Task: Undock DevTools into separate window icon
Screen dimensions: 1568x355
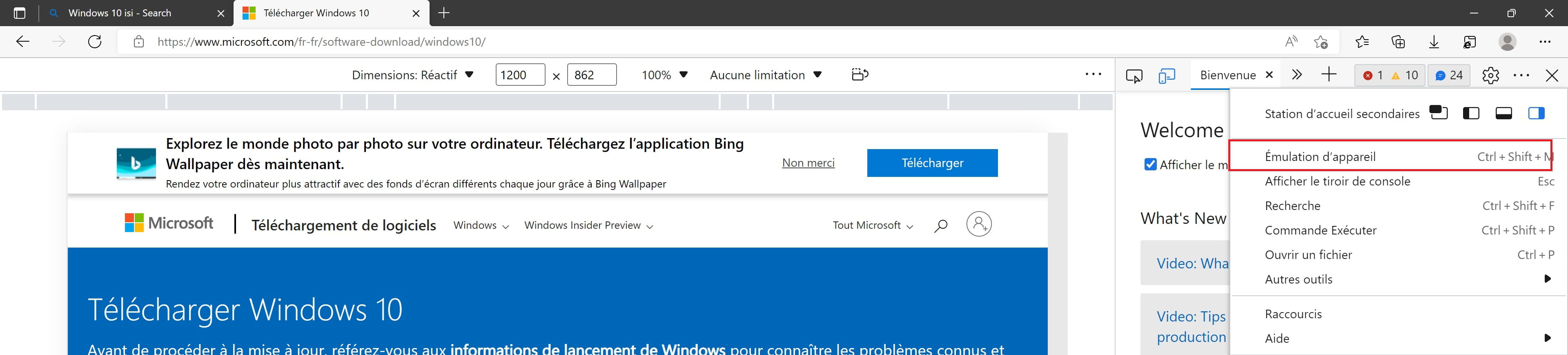Action: tap(1438, 113)
